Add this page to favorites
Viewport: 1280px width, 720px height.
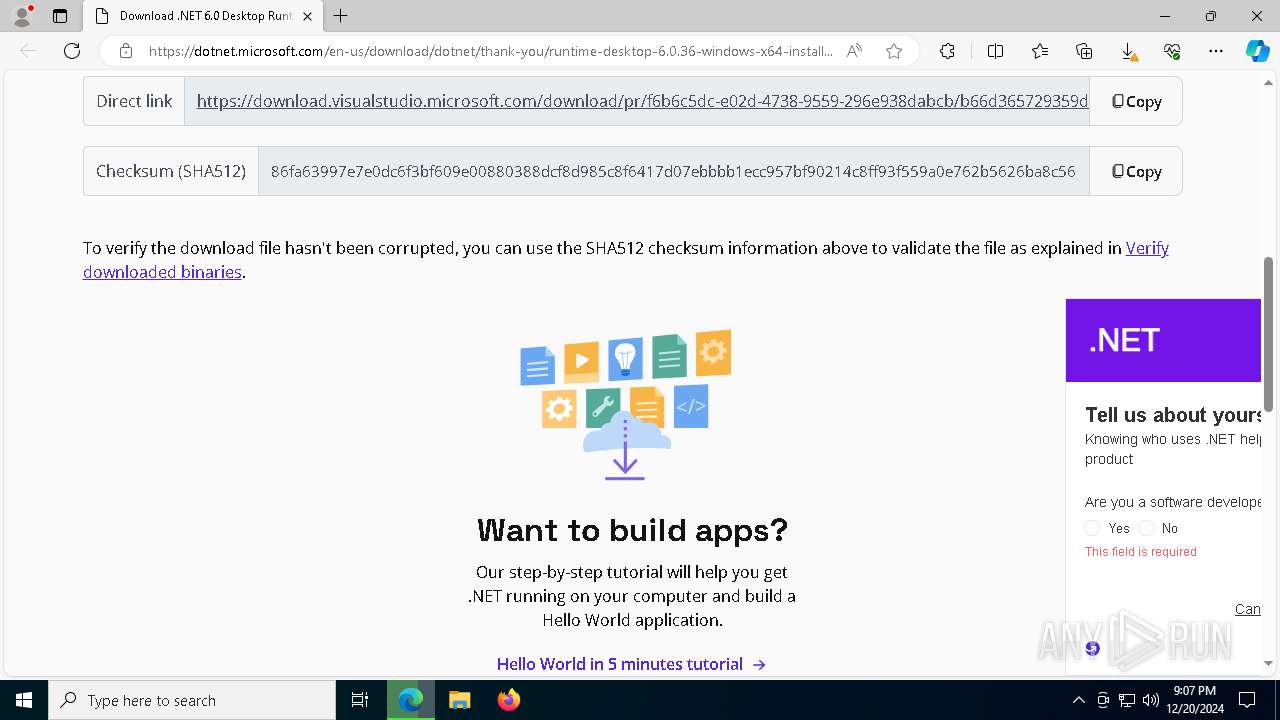(x=894, y=51)
